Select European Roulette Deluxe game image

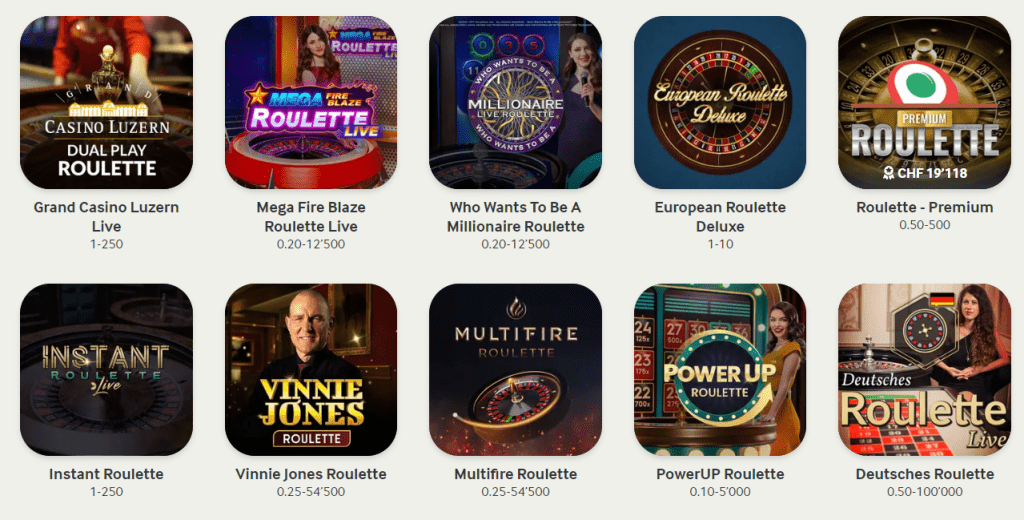(720, 103)
